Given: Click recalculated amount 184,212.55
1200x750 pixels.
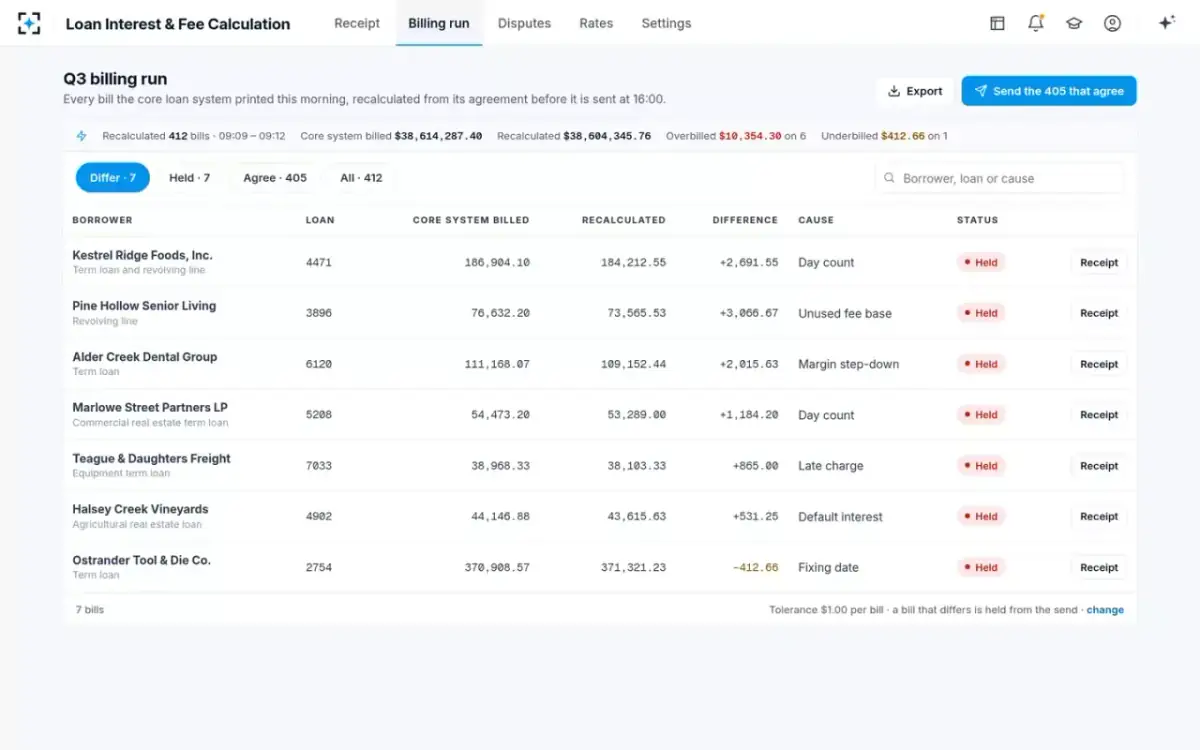Looking at the screenshot, I should point(633,263).
